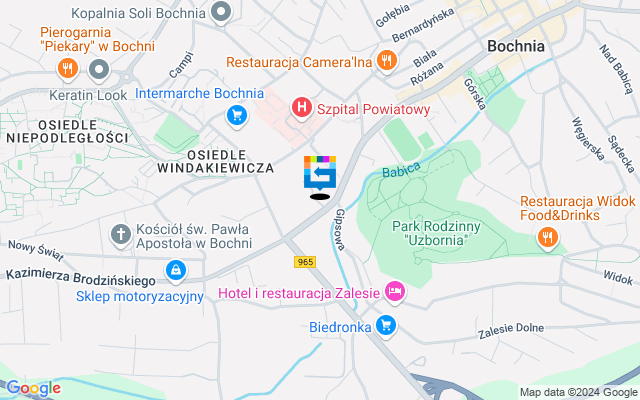Select the Biedronka shopping cart pin
Image resolution: width=640 pixels, height=400 pixels.
[x=385, y=326]
